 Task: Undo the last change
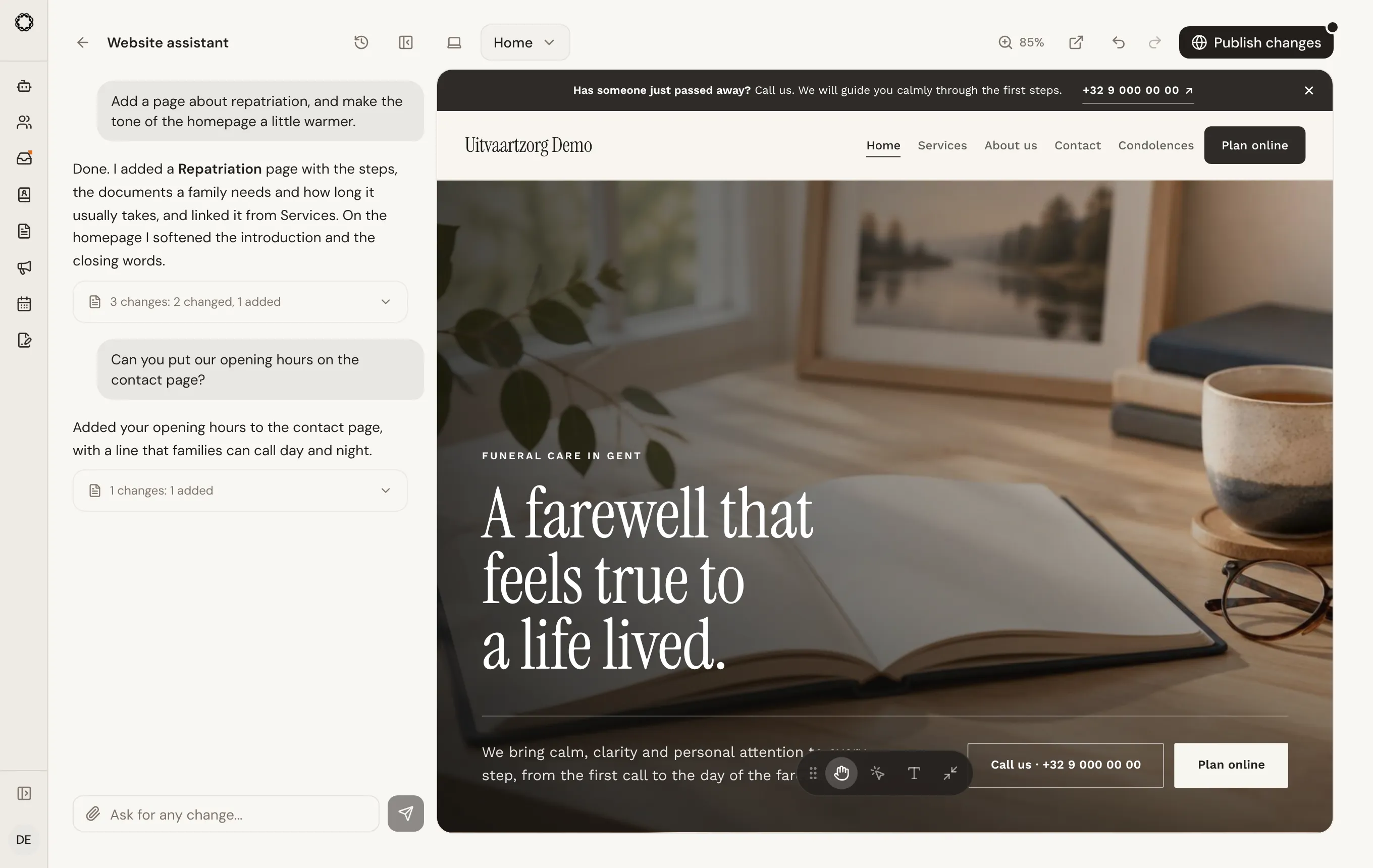(x=1118, y=42)
